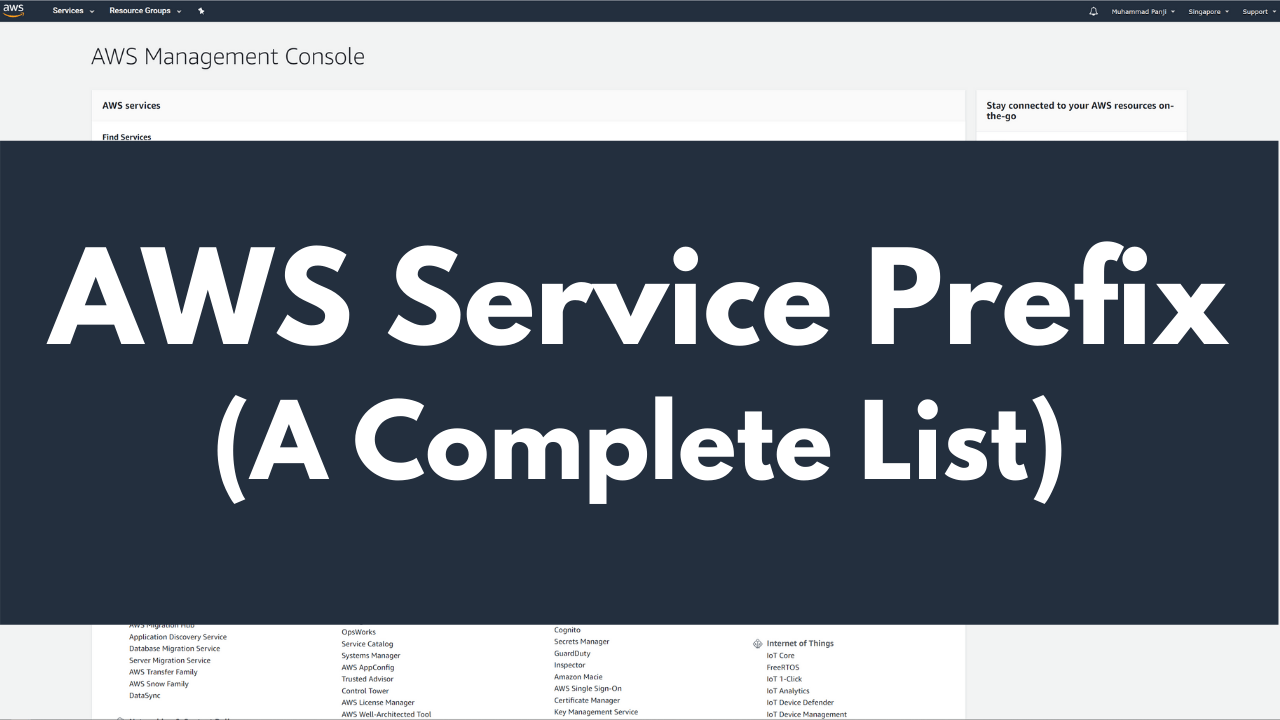Open the Services menu
Viewport: 1280px width, 720px height.
coord(68,11)
